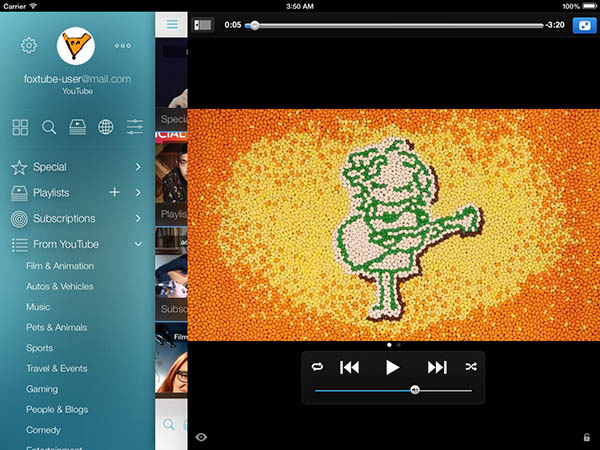
Task: Click the foxtube-user@mail.com account label
Action: [x=77, y=79]
